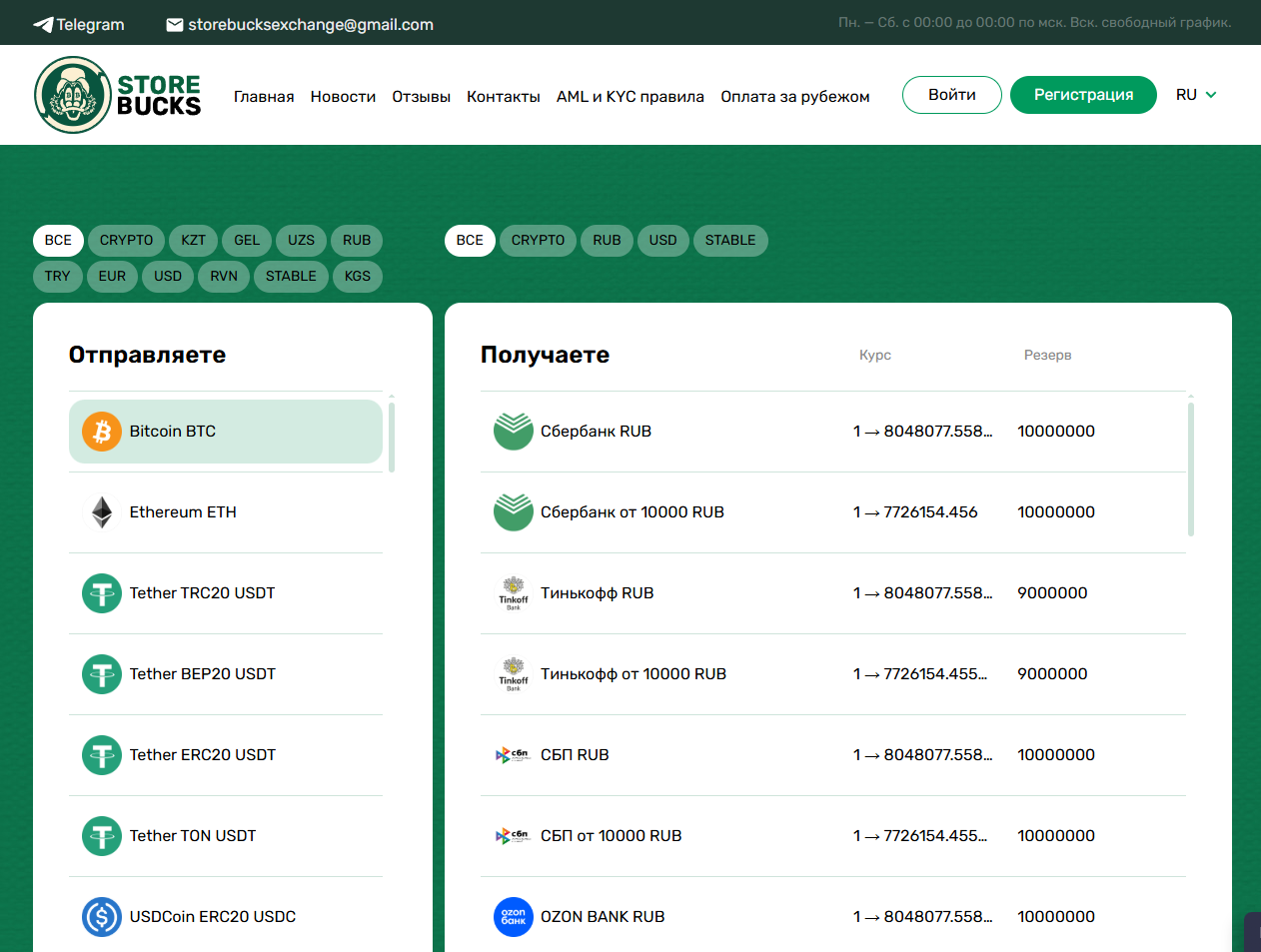Click the Регистрация button
This screenshot has width=1261, height=952.
click(1083, 95)
